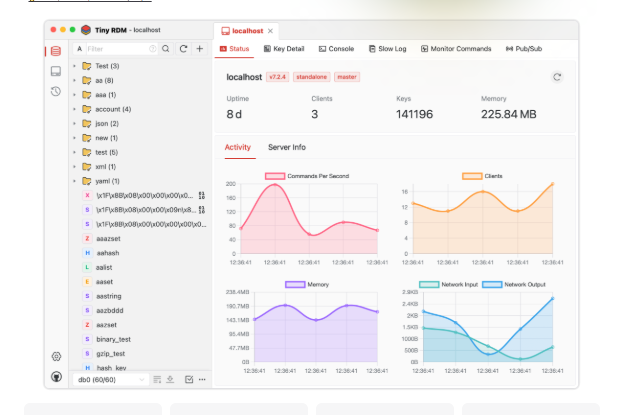This screenshot has width=640, height=415.
Task: Toggle the Network Output legend swatch
Action: (492, 284)
